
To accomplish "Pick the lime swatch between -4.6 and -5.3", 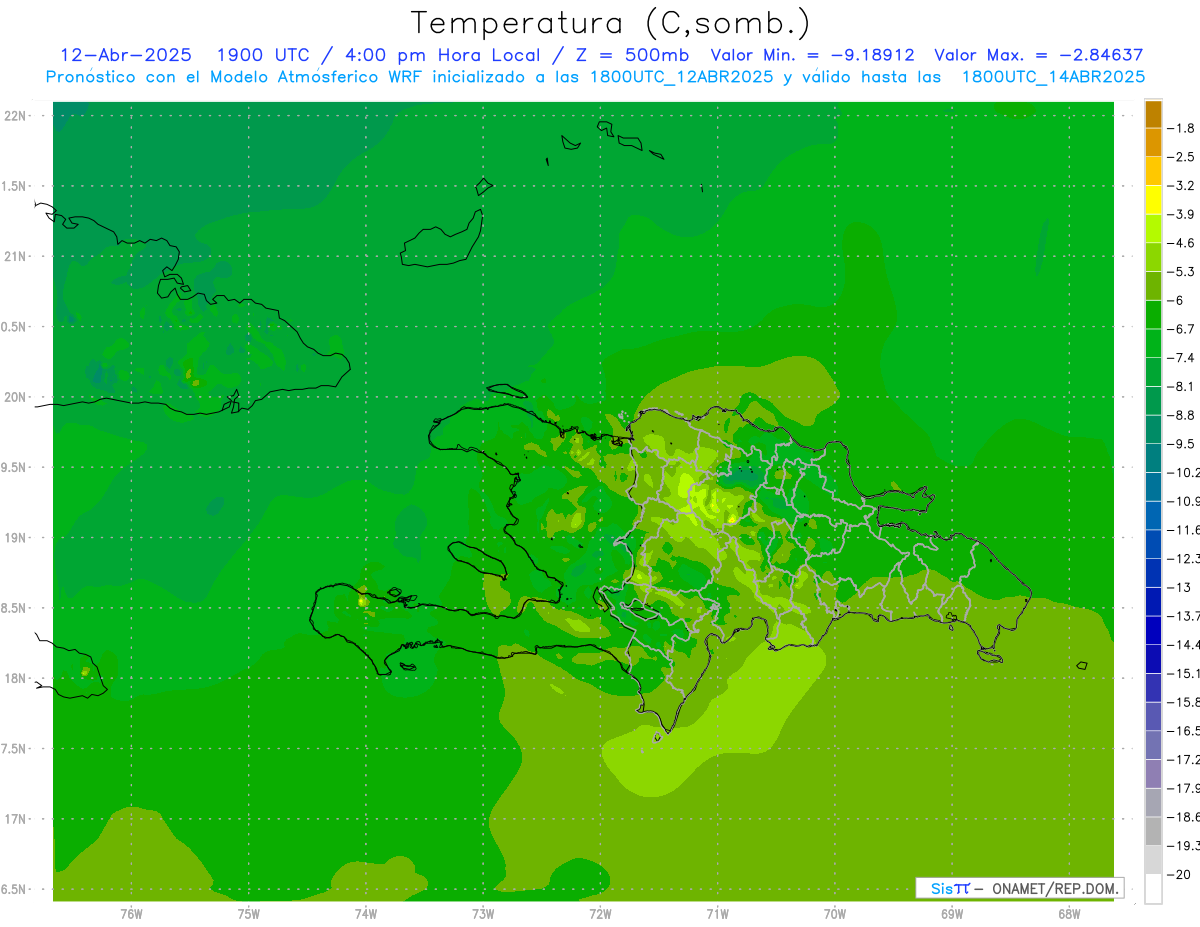I will [x=1153, y=257].
